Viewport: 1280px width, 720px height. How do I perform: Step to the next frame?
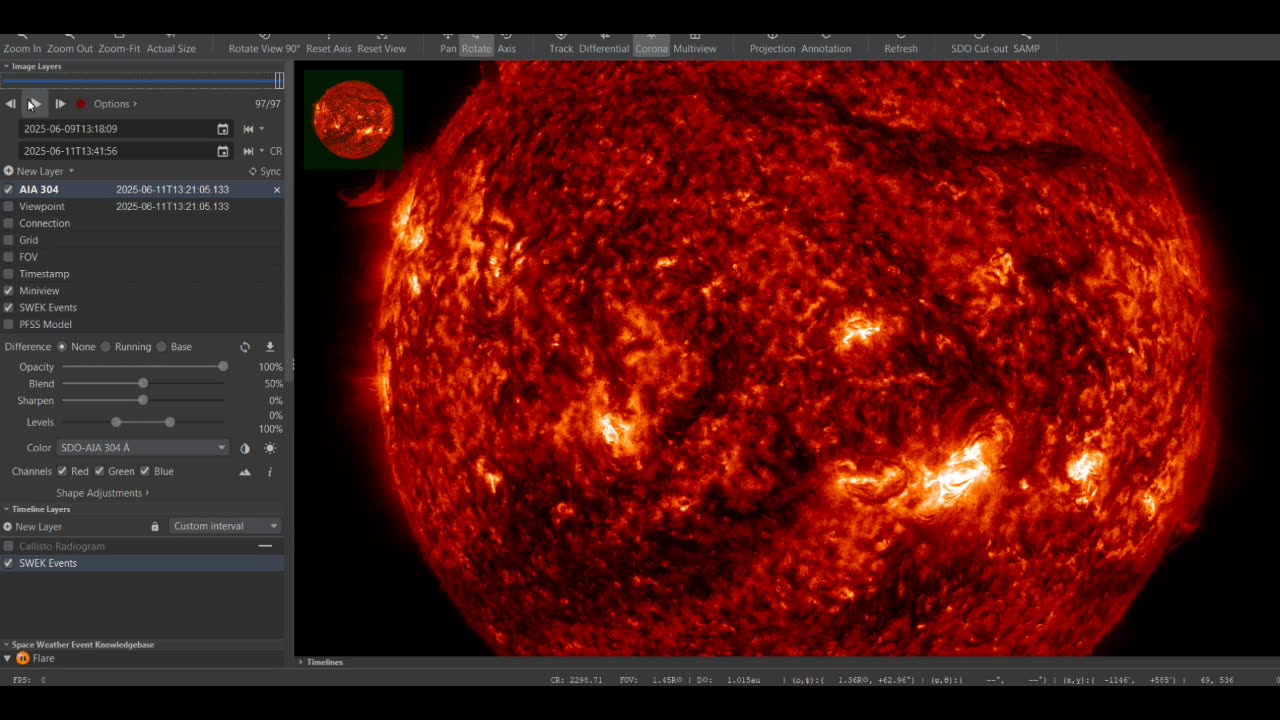click(60, 104)
